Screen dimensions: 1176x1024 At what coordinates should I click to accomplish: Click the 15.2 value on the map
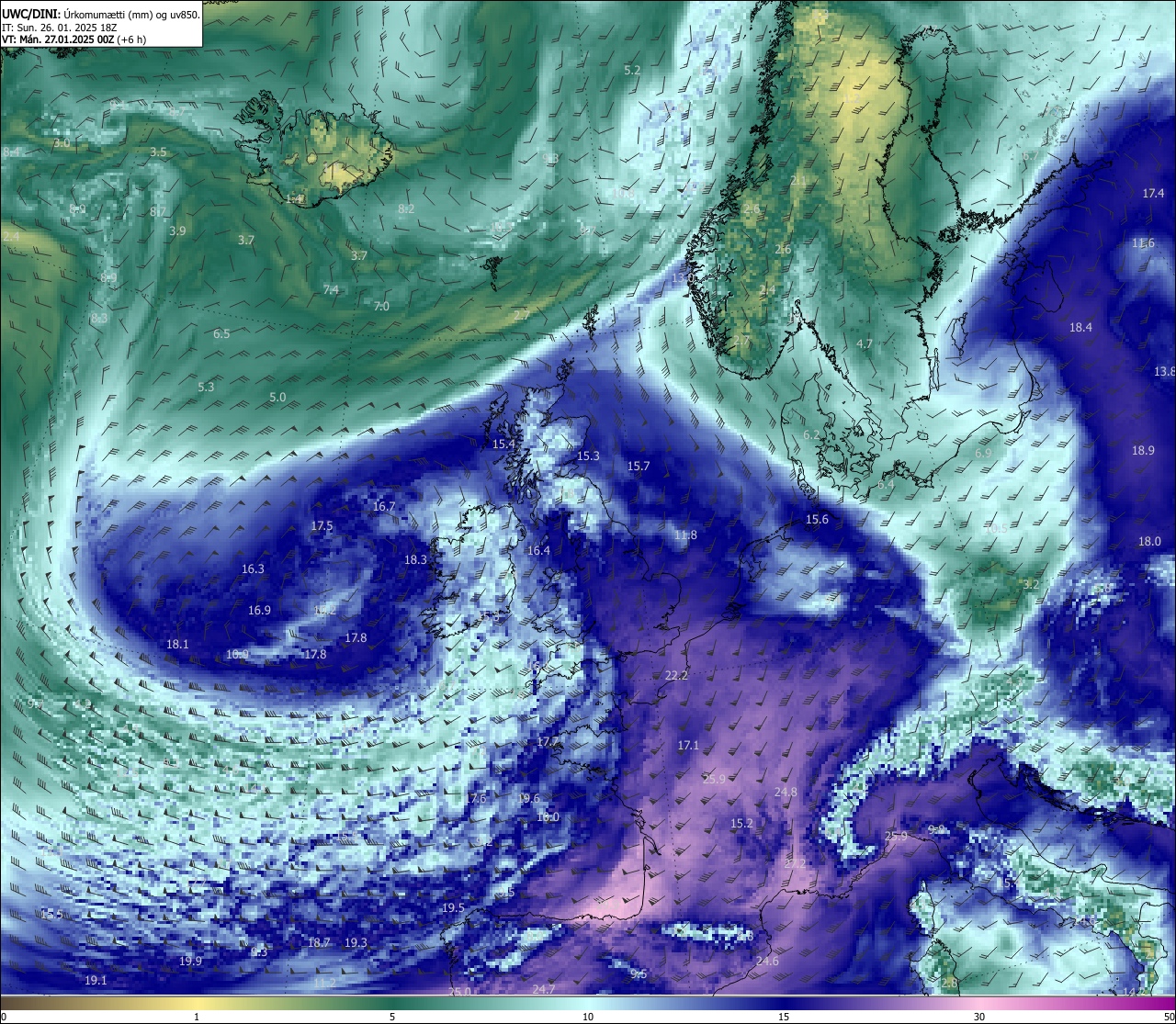741,823
